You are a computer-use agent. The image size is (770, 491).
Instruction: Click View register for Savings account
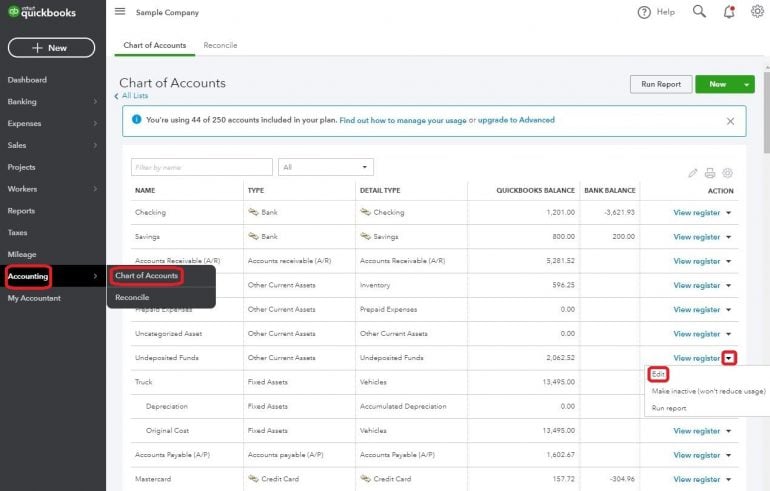pos(696,237)
